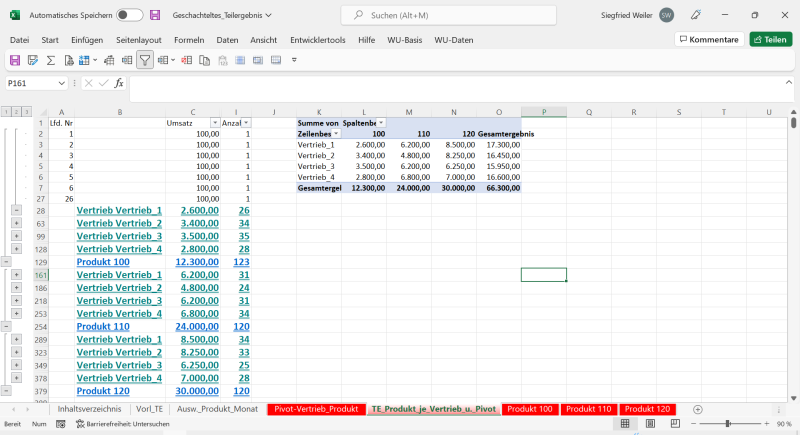Click the copy sheets icon
The image size is (800, 435).
[205, 60]
